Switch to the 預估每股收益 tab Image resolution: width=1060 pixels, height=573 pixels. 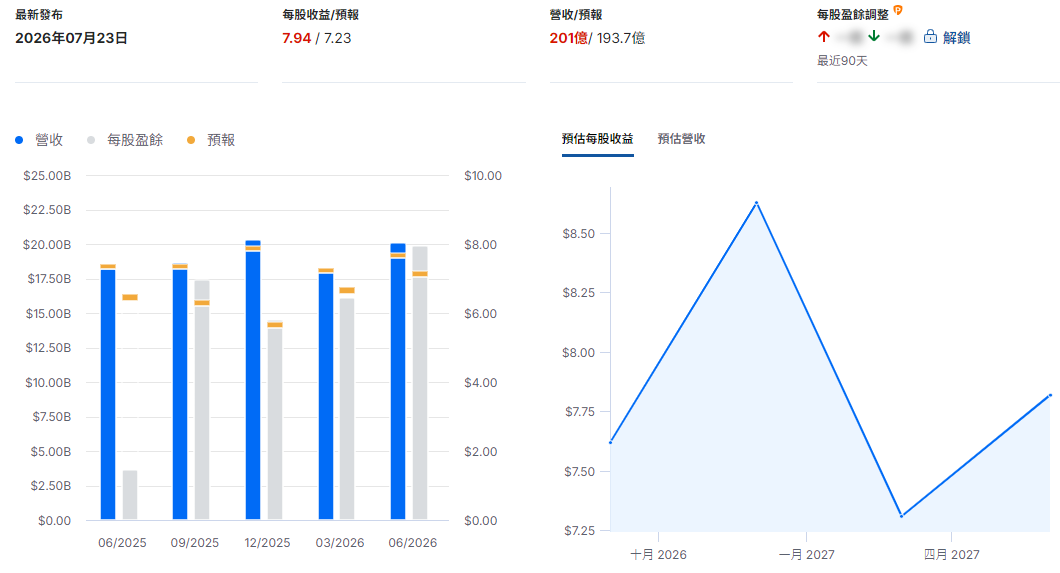(598, 139)
